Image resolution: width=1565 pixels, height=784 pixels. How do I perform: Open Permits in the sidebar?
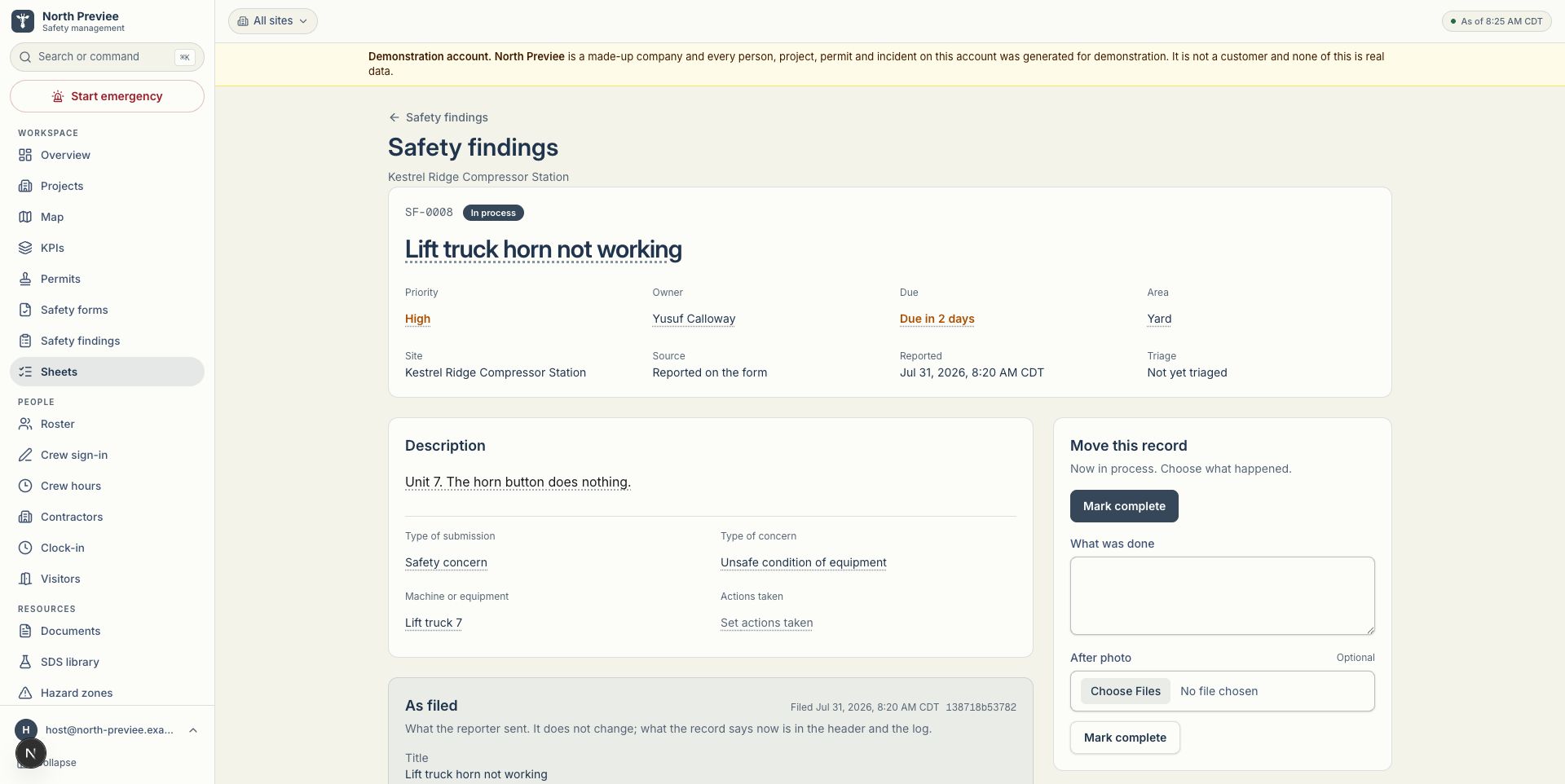pos(107,279)
